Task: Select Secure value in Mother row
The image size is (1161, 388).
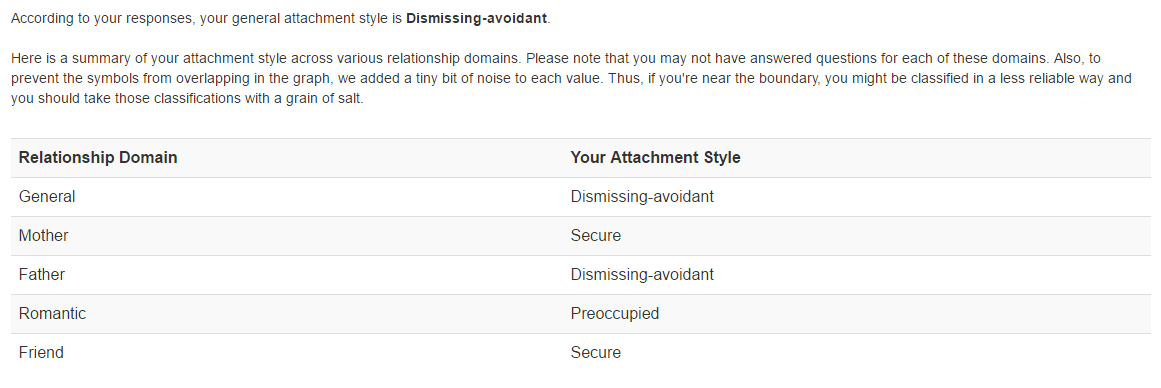Action: click(595, 235)
